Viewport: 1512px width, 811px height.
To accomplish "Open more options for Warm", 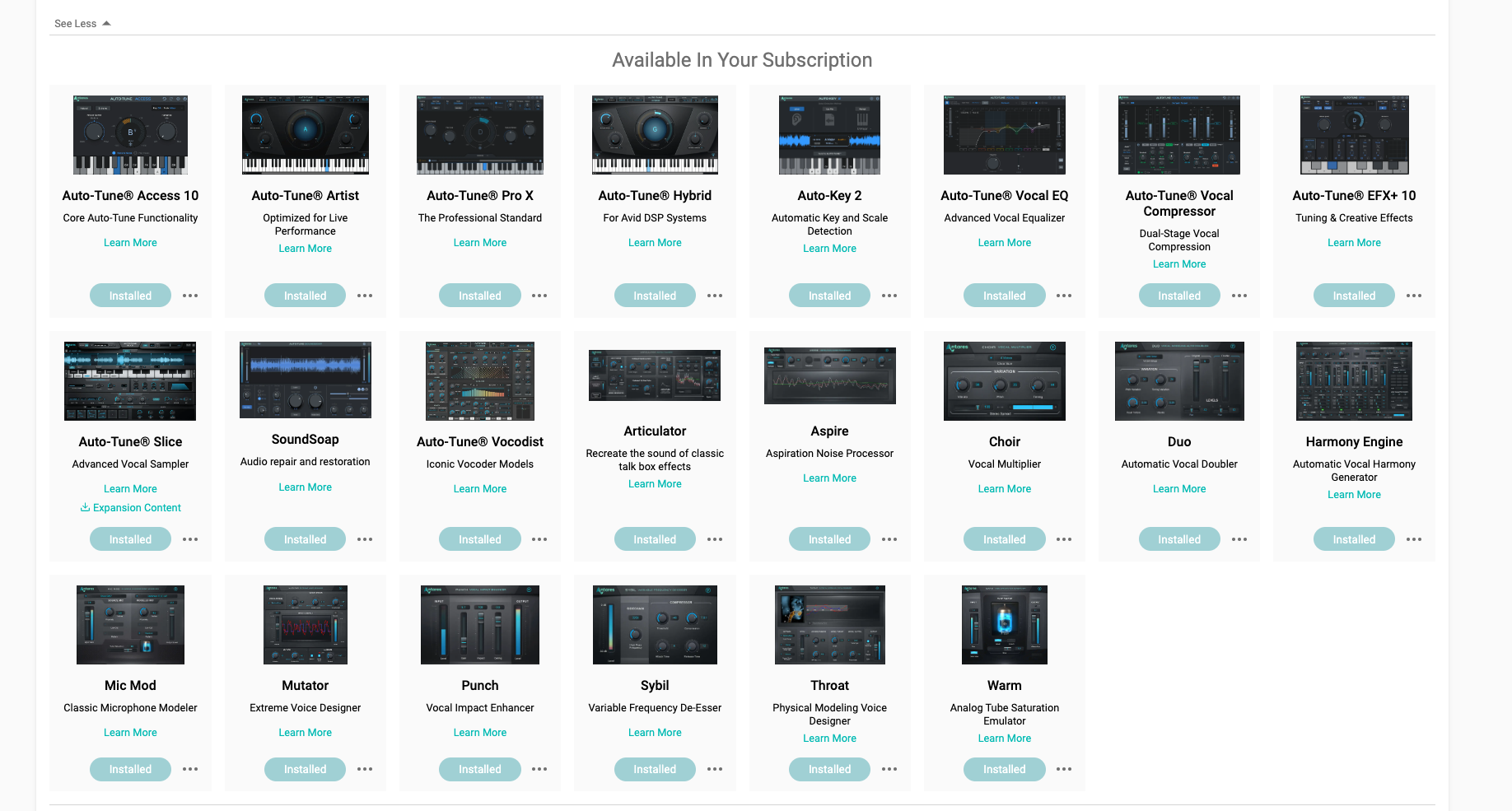I will [1064, 769].
